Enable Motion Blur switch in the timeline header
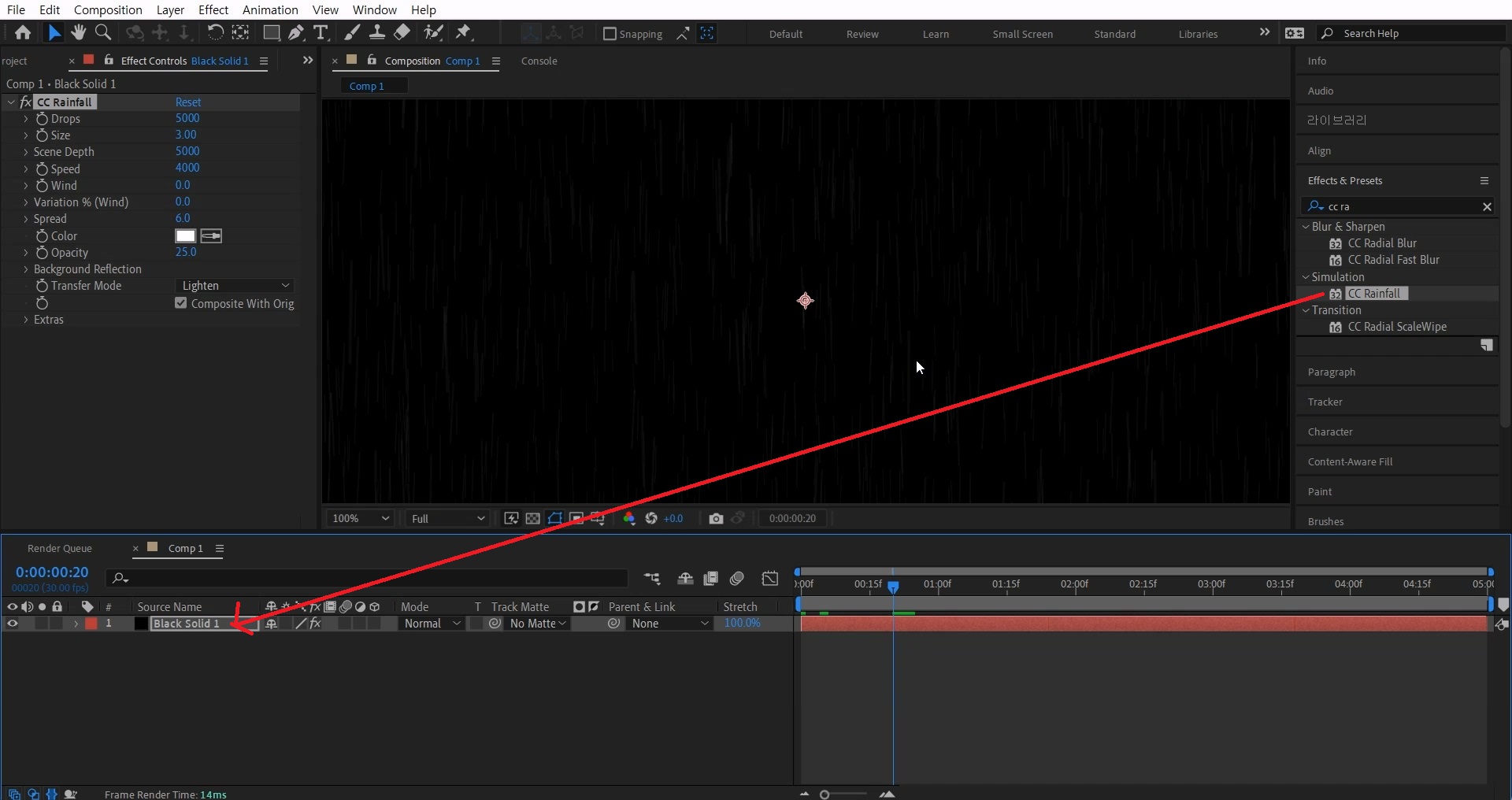The image size is (1512, 800). coord(737,579)
